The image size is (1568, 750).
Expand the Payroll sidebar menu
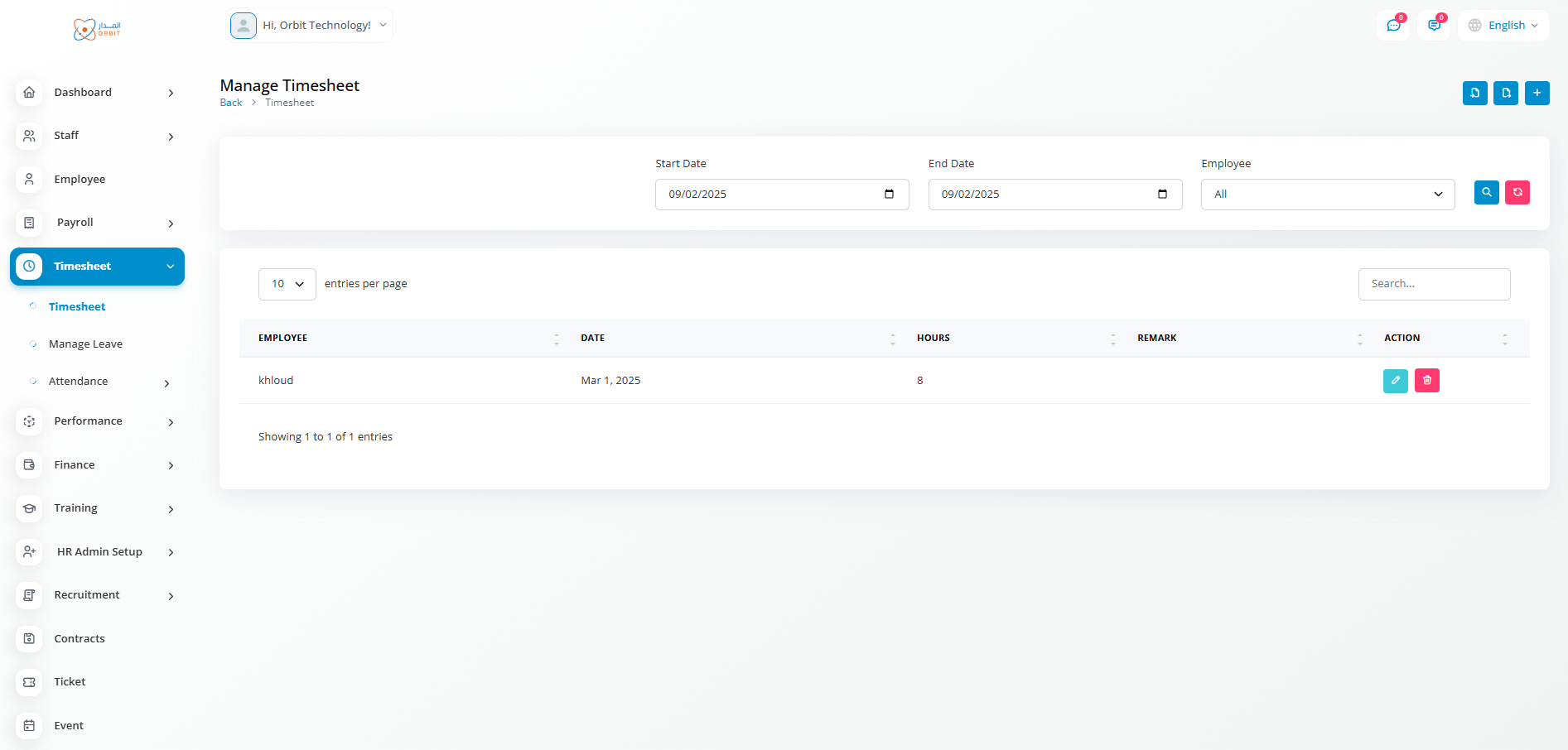click(97, 223)
